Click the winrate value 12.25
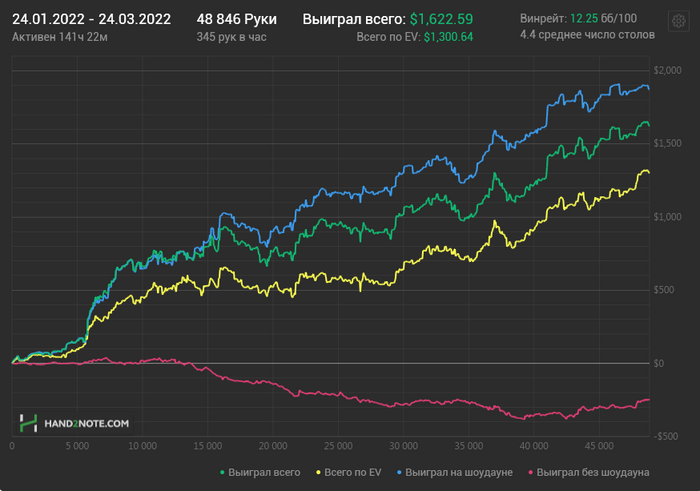This screenshot has width=700, height=491. 584,18
